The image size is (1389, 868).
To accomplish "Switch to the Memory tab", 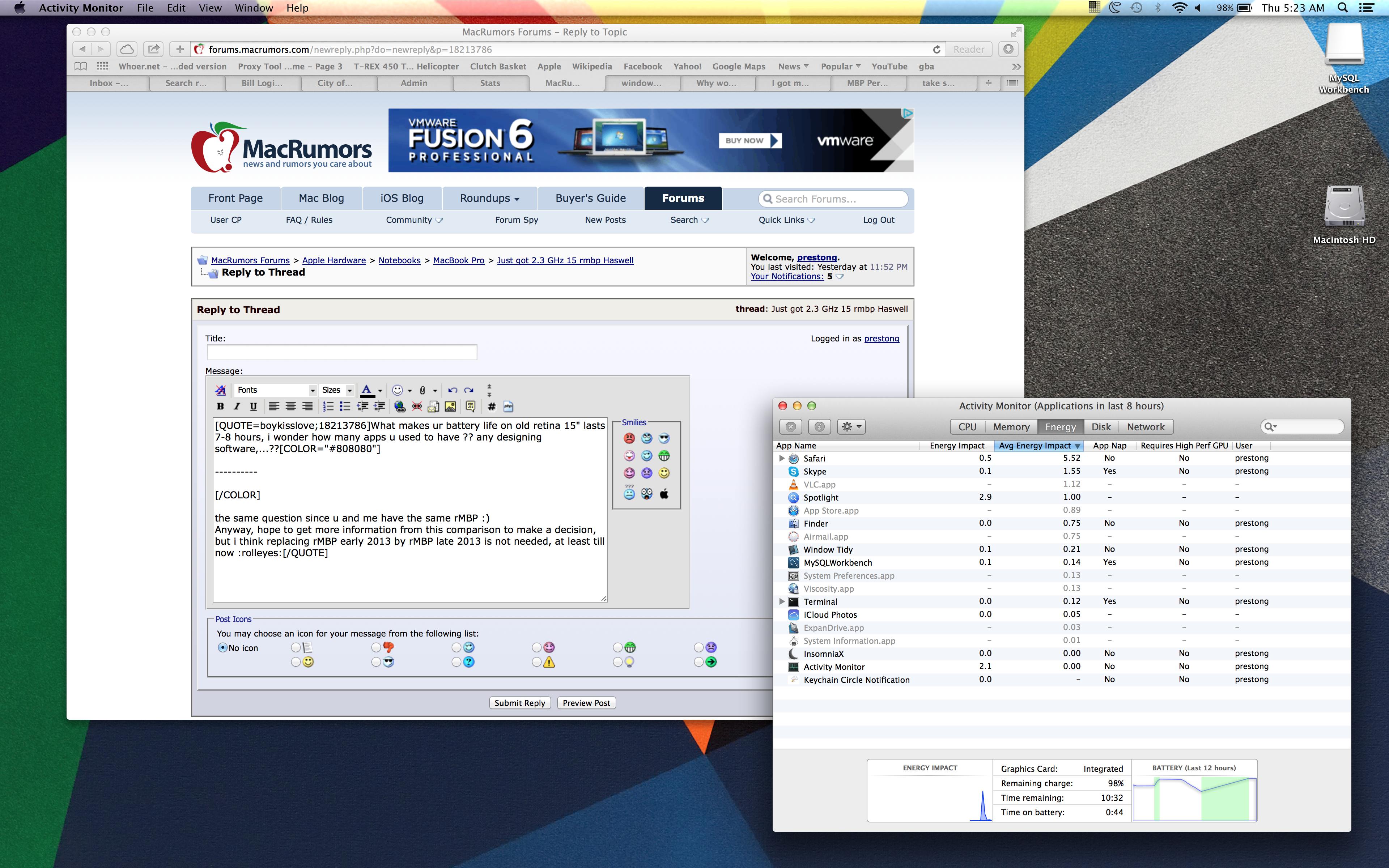I will [x=1011, y=427].
